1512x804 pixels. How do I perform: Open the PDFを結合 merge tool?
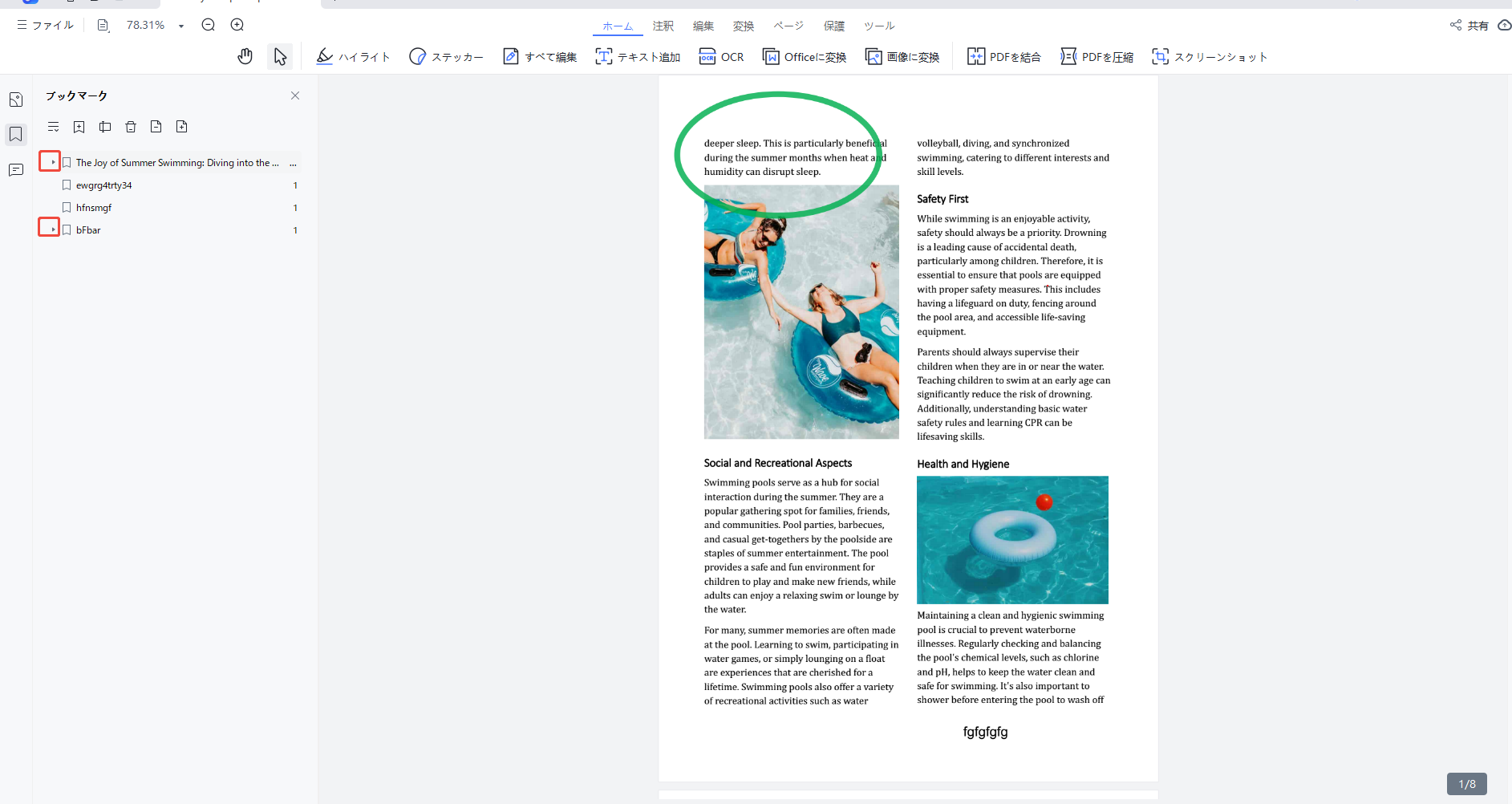point(1004,57)
